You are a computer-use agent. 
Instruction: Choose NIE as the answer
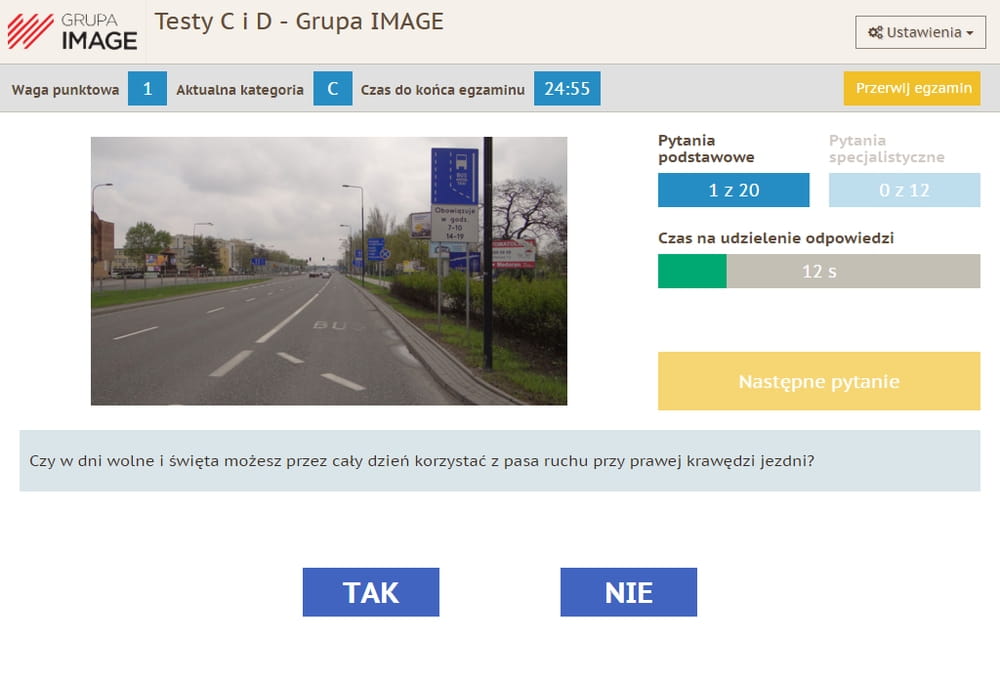[x=628, y=592]
